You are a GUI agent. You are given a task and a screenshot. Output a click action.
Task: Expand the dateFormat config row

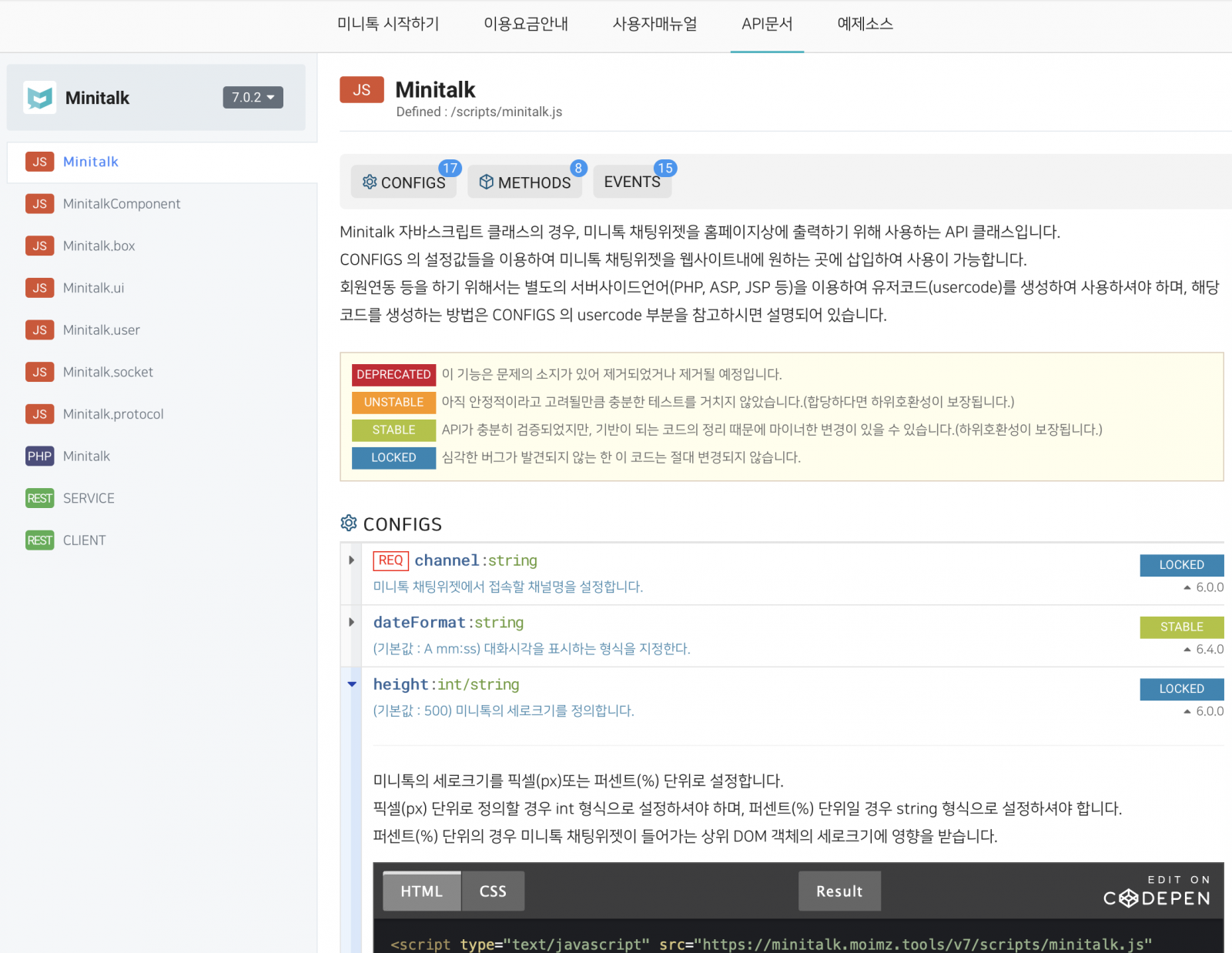pos(352,622)
